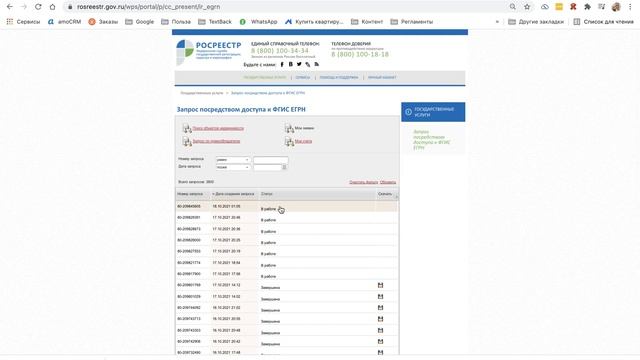Open the calendar picker next to the date field
Viewport: 640px width, 360px height.
[284, 167]
